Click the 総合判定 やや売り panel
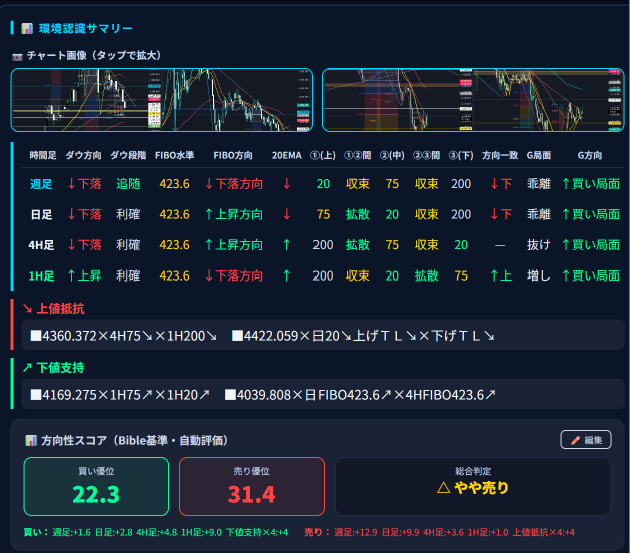Viewport: 630px width, 554px height. tap(473, 486)
